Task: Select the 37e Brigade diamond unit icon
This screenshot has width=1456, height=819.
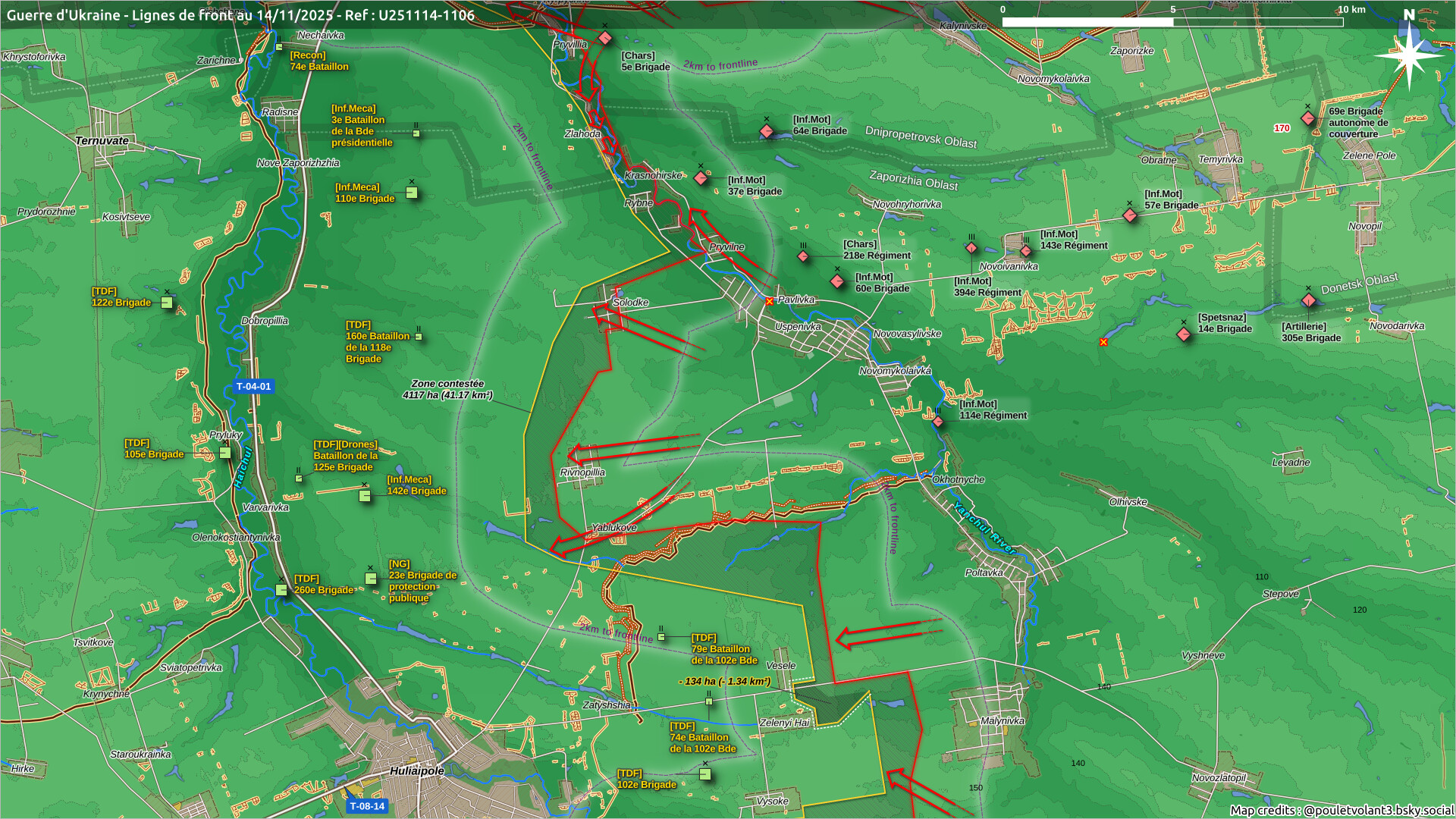Action: (x=701, y=179)
